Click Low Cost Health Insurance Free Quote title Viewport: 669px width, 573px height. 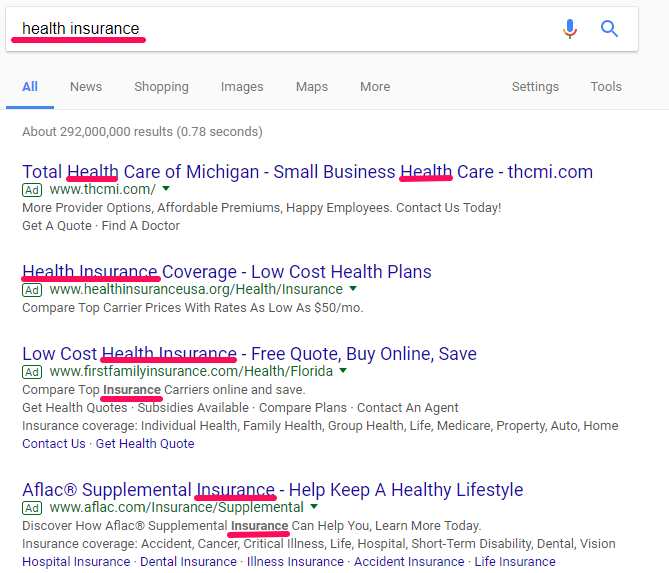(249, 353)
